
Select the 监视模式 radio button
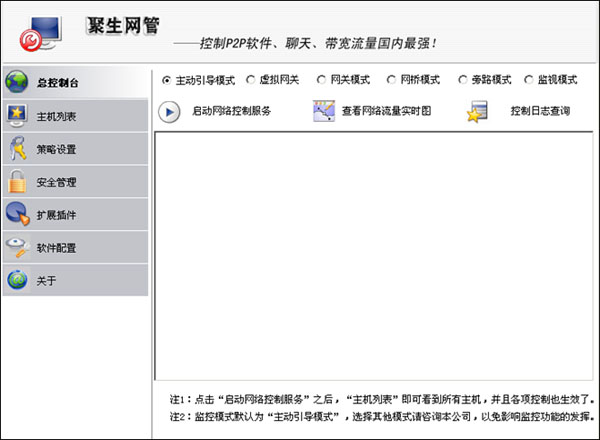[528, 80]
